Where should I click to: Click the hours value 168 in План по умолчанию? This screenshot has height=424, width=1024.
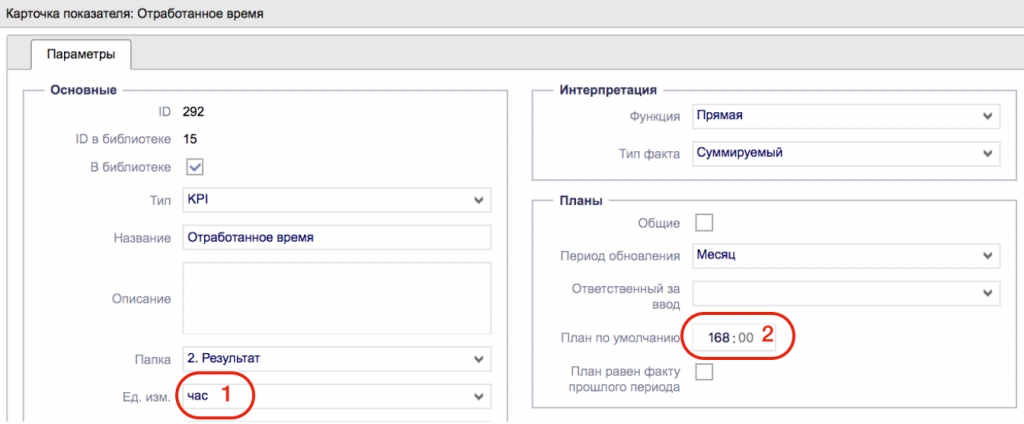pos(718,338)
